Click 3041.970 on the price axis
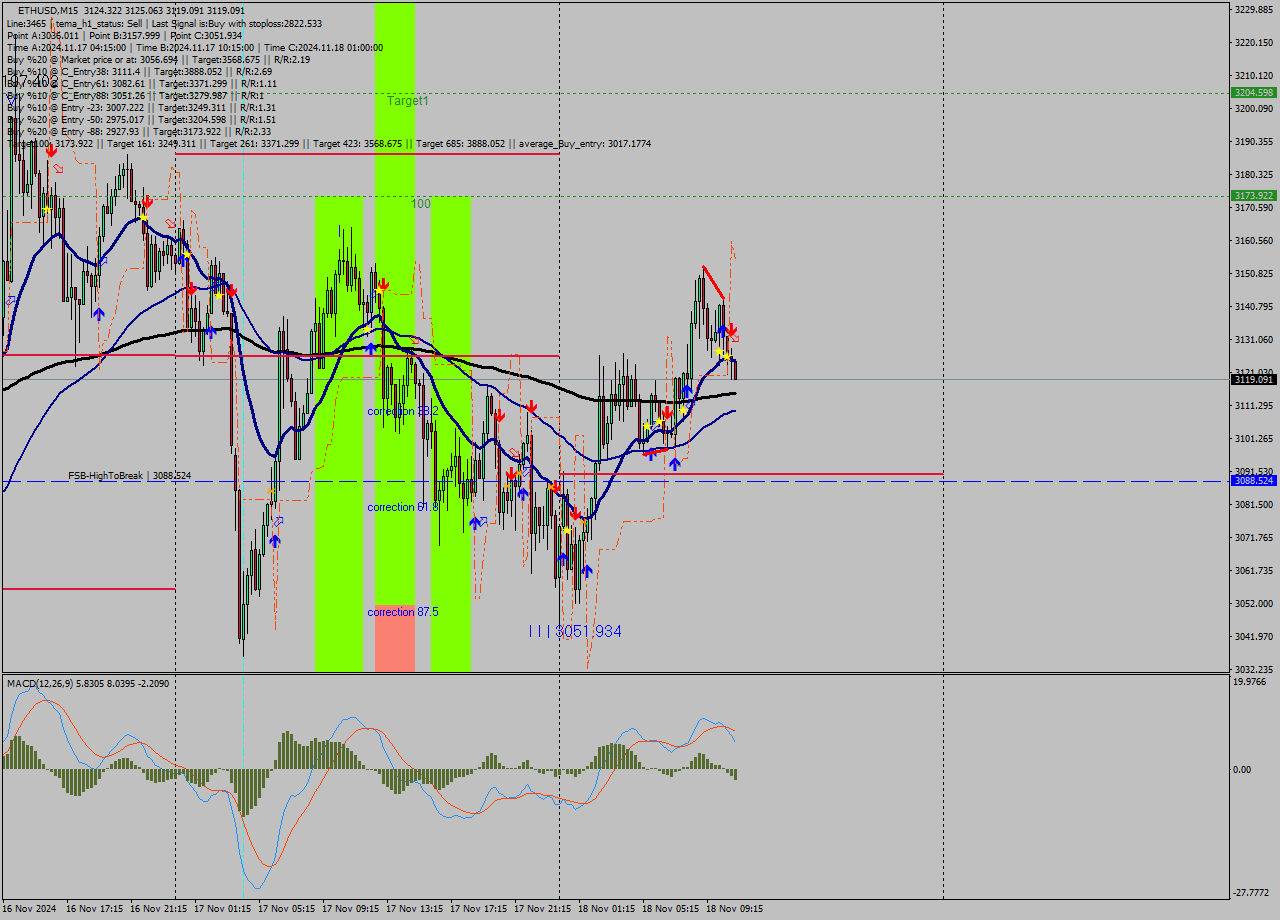Image resolution: width=1280 pixels, height=920 pixels. 1253,636
